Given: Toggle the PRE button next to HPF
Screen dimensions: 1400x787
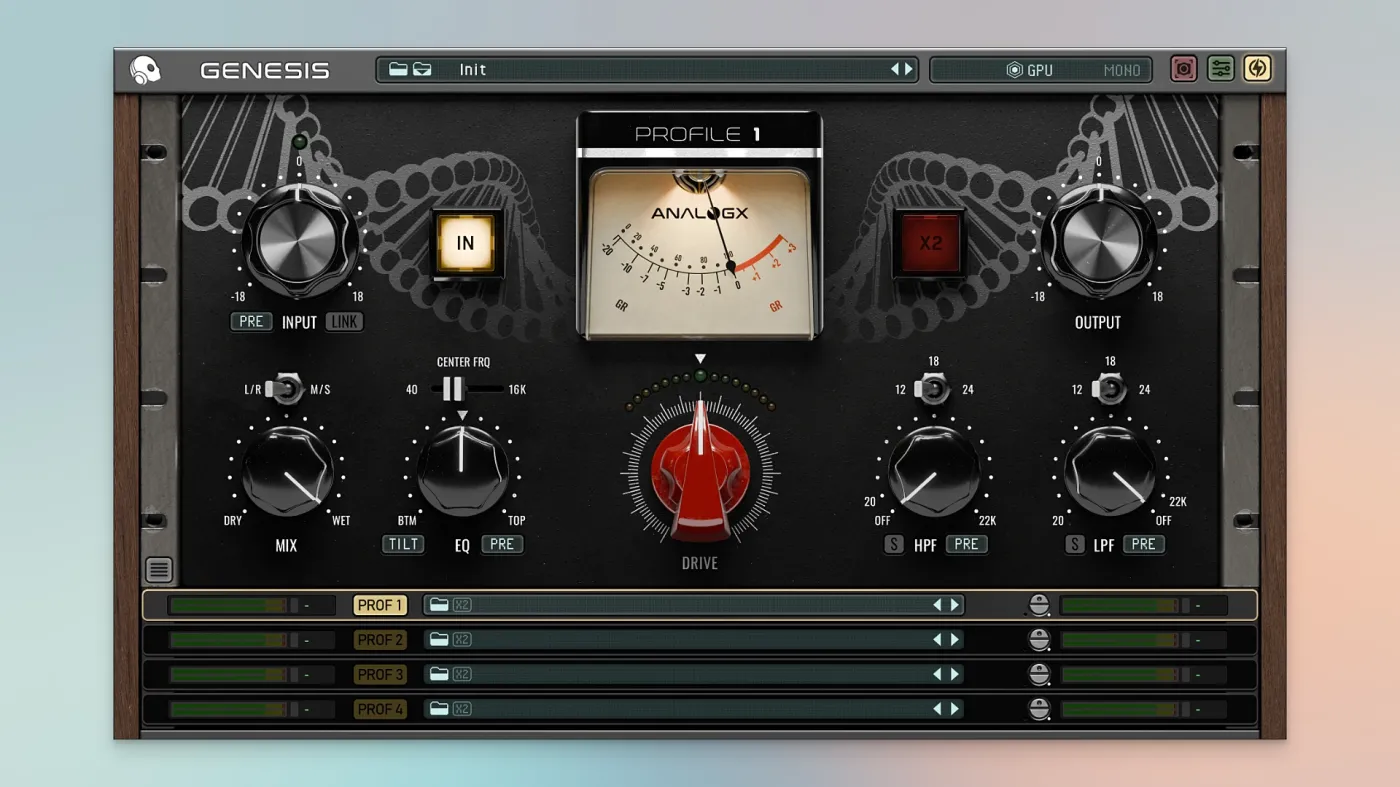Looking at the screenshot, I should (x=966, y=544).
